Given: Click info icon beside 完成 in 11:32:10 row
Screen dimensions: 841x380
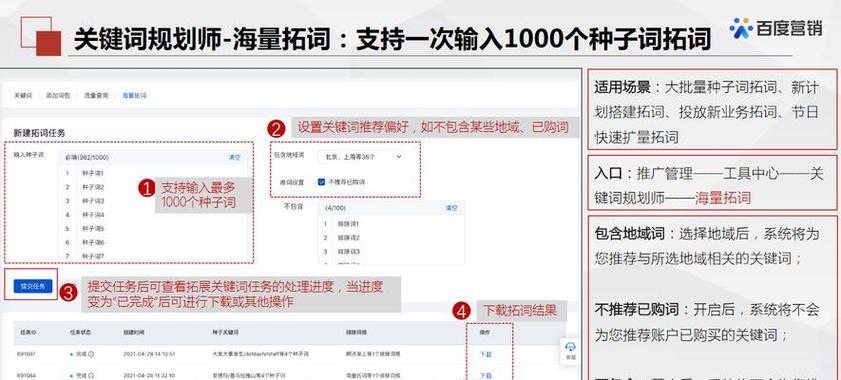Looking at the screenshot, I should (91, 375).
